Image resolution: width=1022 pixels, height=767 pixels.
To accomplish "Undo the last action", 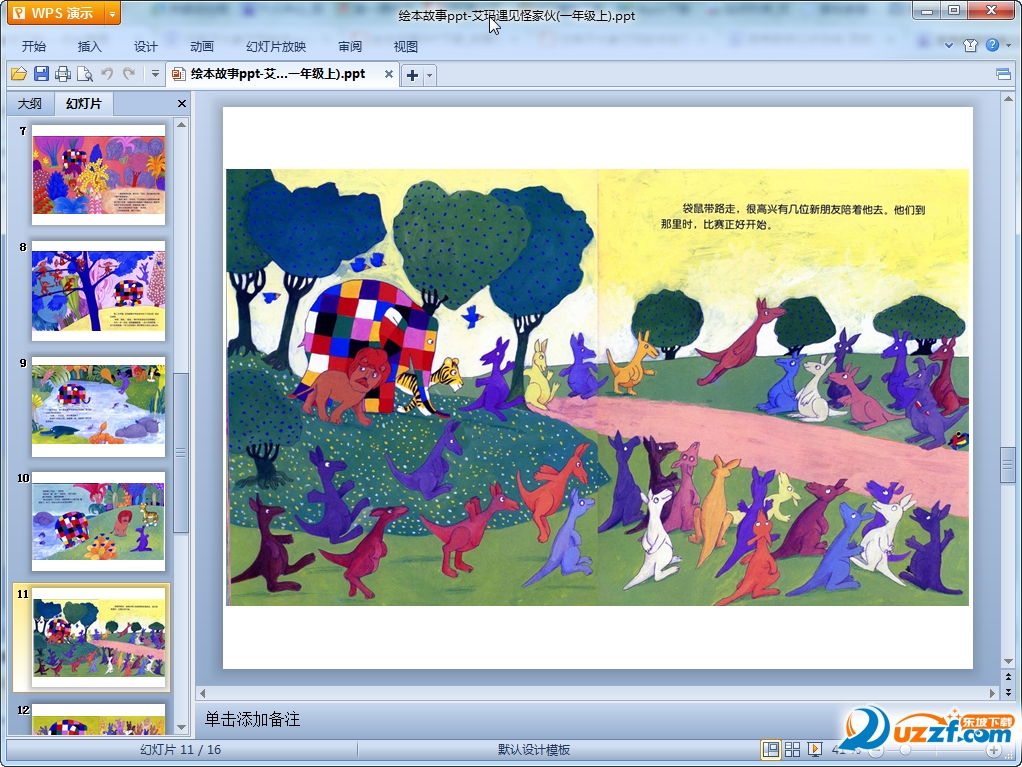I will 107,74.
